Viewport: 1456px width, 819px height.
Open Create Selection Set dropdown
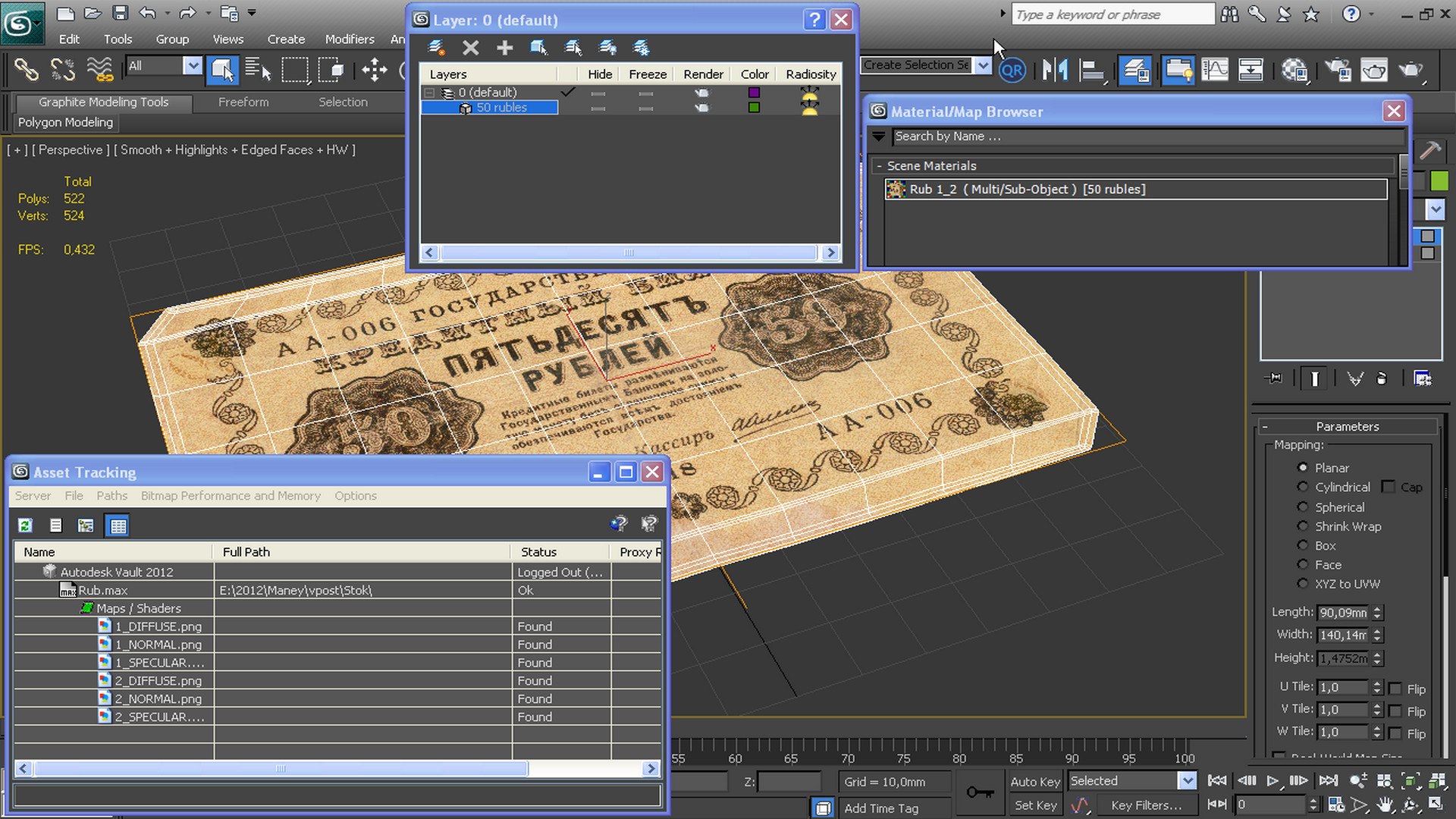[x=984, y=66]
